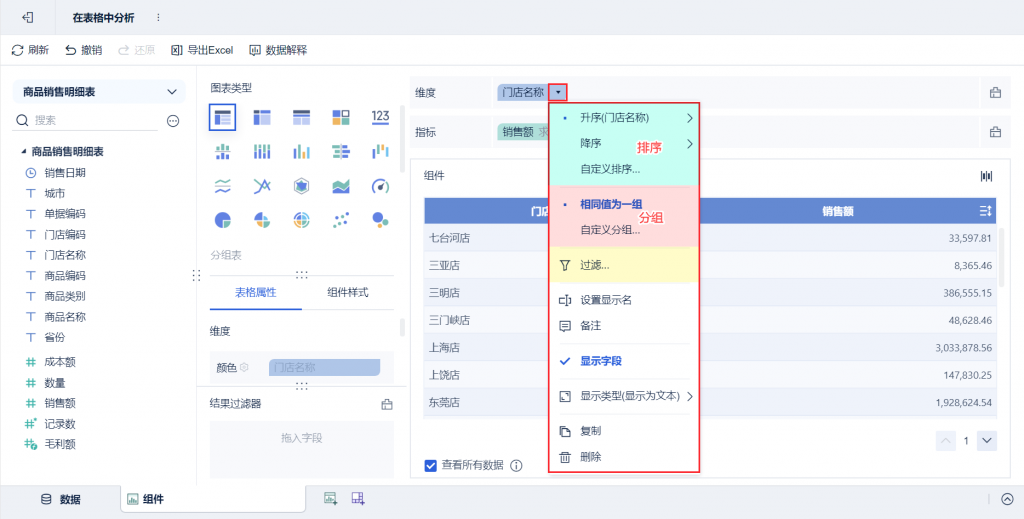Select the bubble chart icon
Viewport: 1024px width, 519px height.
380,220
